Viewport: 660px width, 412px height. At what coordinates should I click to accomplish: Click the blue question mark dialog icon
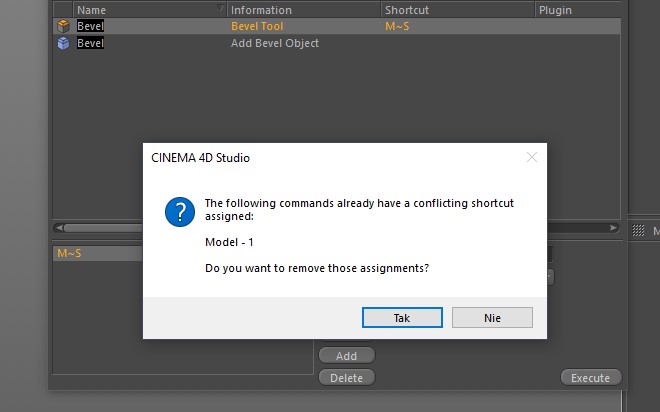click(x=180, y=212)
